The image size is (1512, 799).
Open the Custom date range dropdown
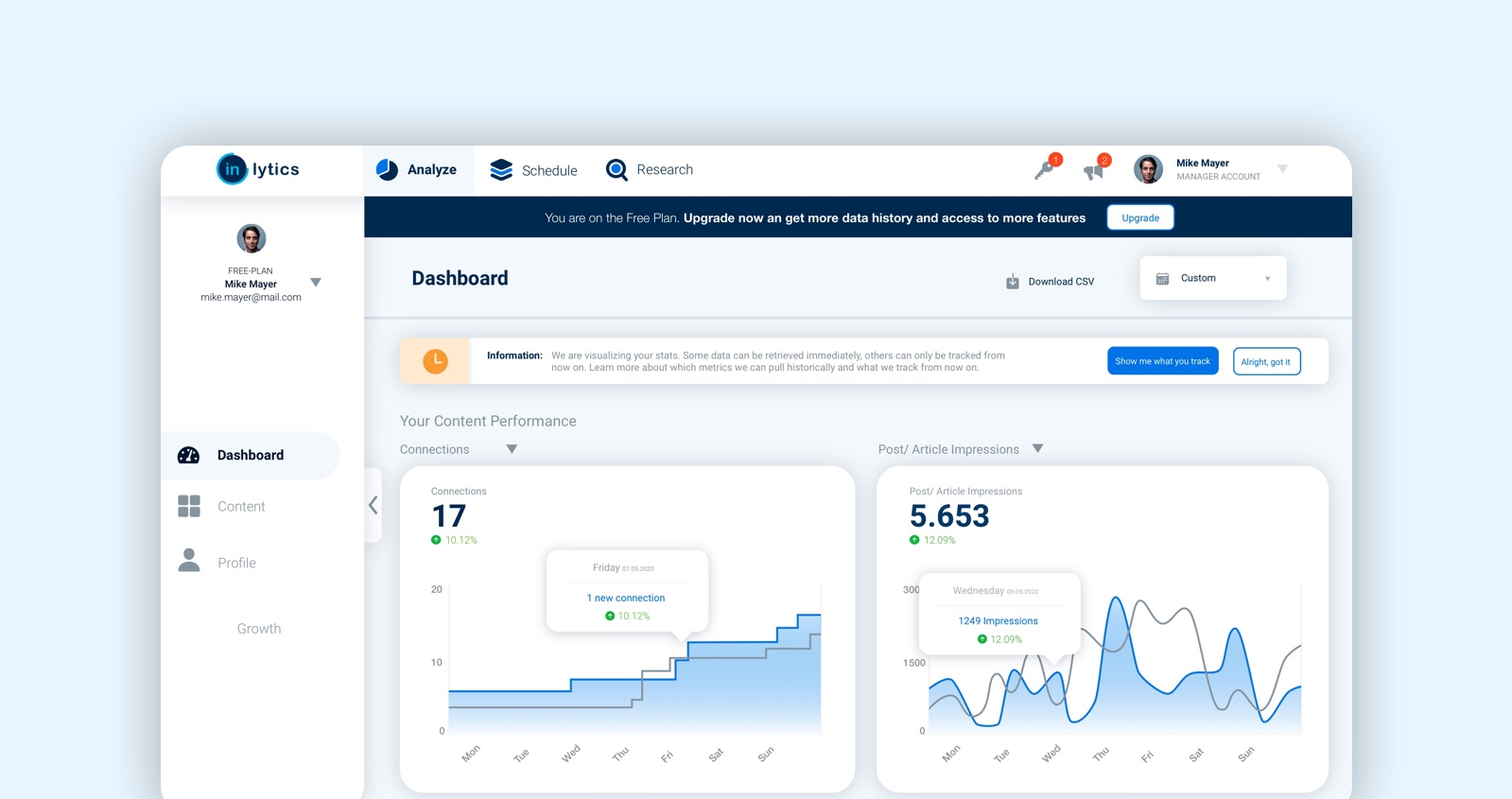1213,278
